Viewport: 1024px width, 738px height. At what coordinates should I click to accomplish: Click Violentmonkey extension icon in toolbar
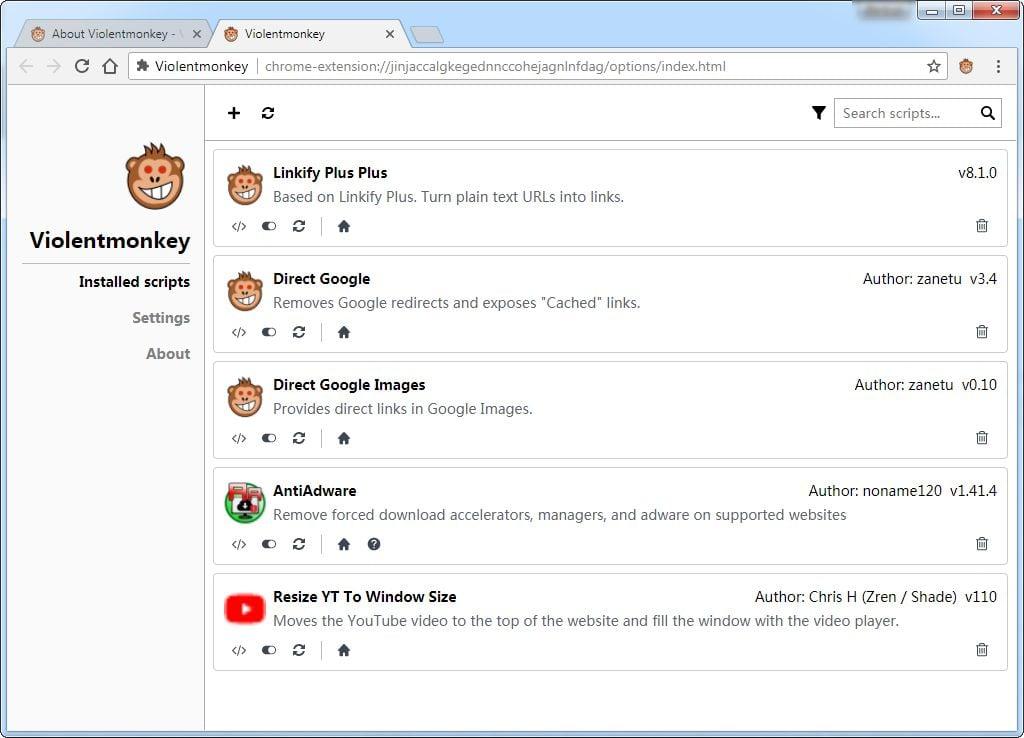[966, 66]
